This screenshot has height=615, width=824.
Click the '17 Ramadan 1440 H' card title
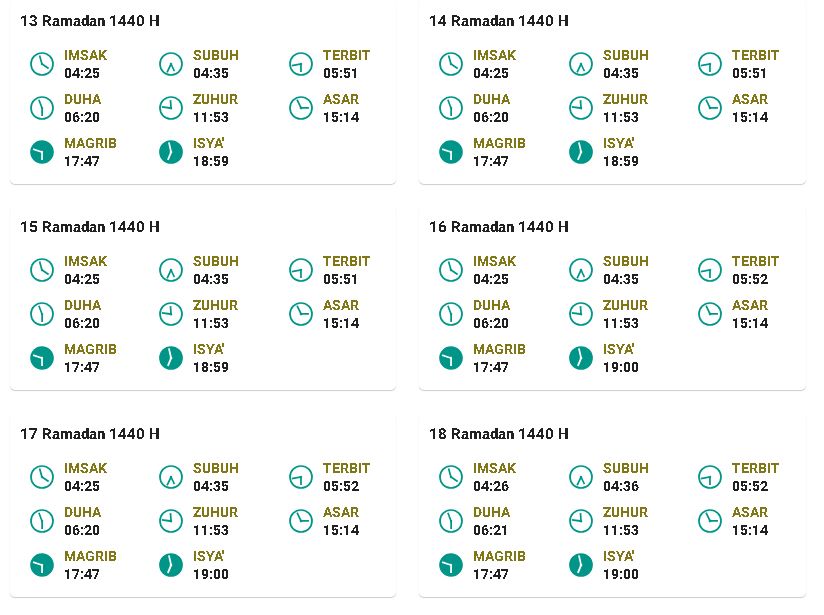(90, 434)
